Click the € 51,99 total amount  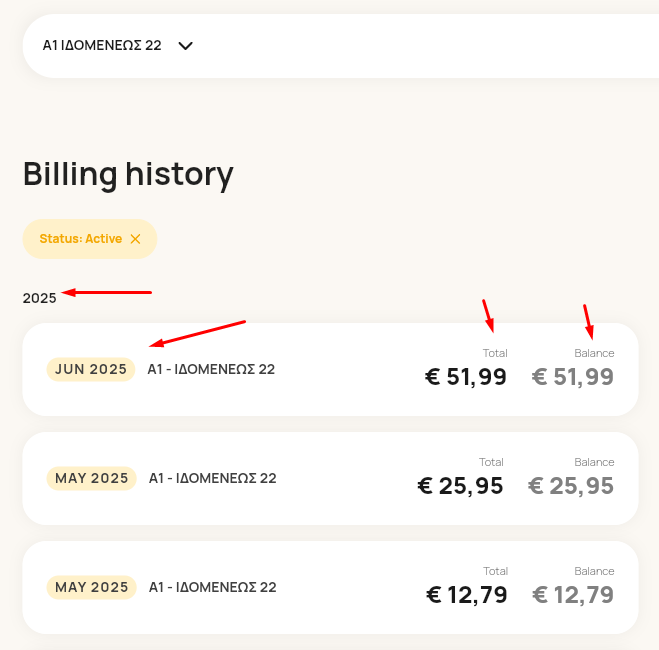(466, 376)
